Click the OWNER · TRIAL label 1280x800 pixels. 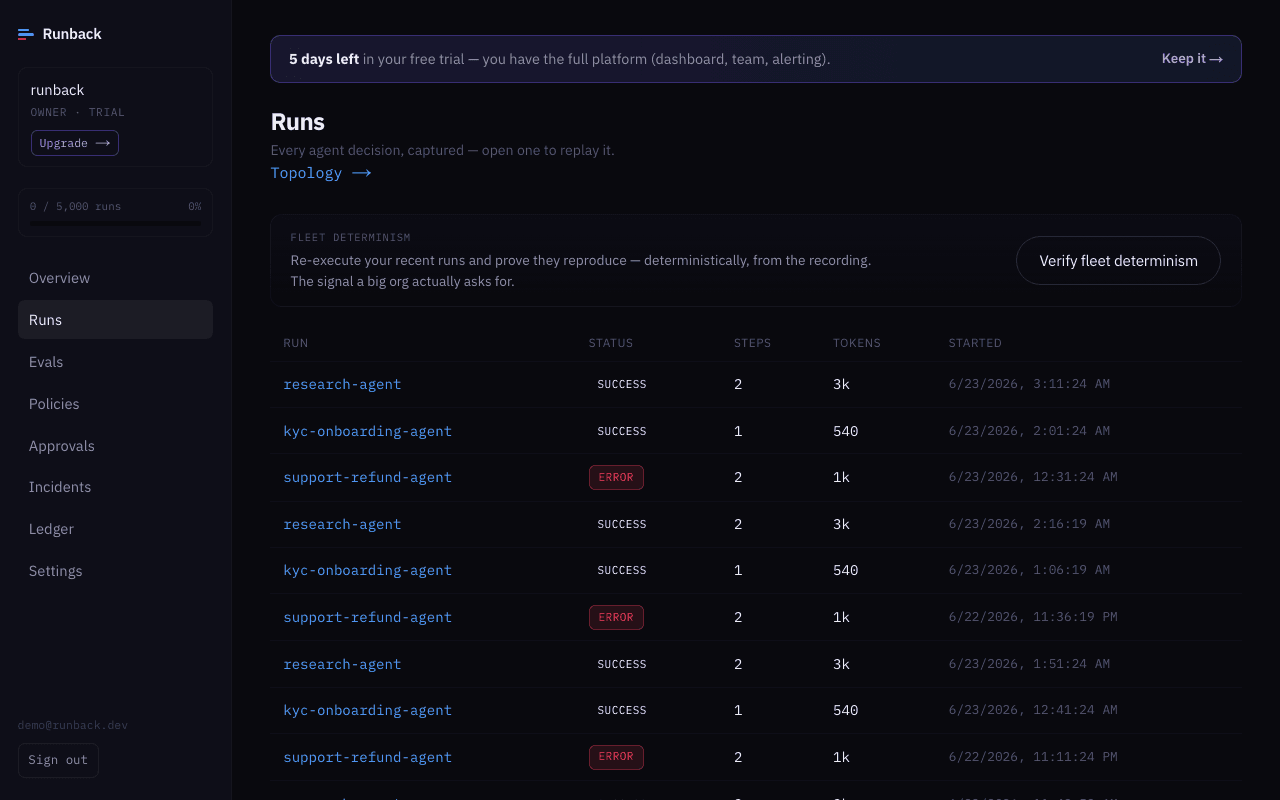tap(78, 113)
